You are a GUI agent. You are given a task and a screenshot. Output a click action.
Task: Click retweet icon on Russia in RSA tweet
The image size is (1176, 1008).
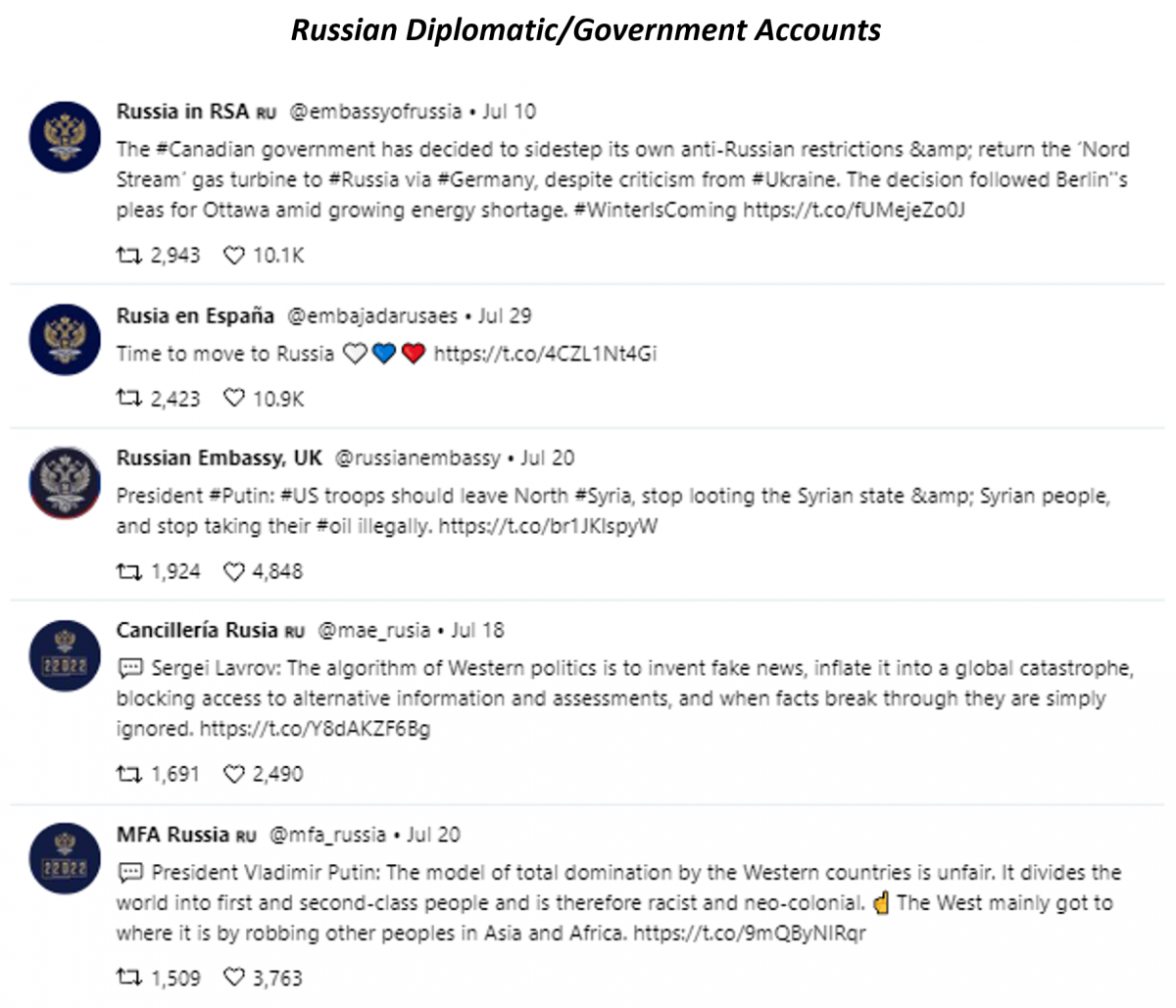[x=129, y=256]
